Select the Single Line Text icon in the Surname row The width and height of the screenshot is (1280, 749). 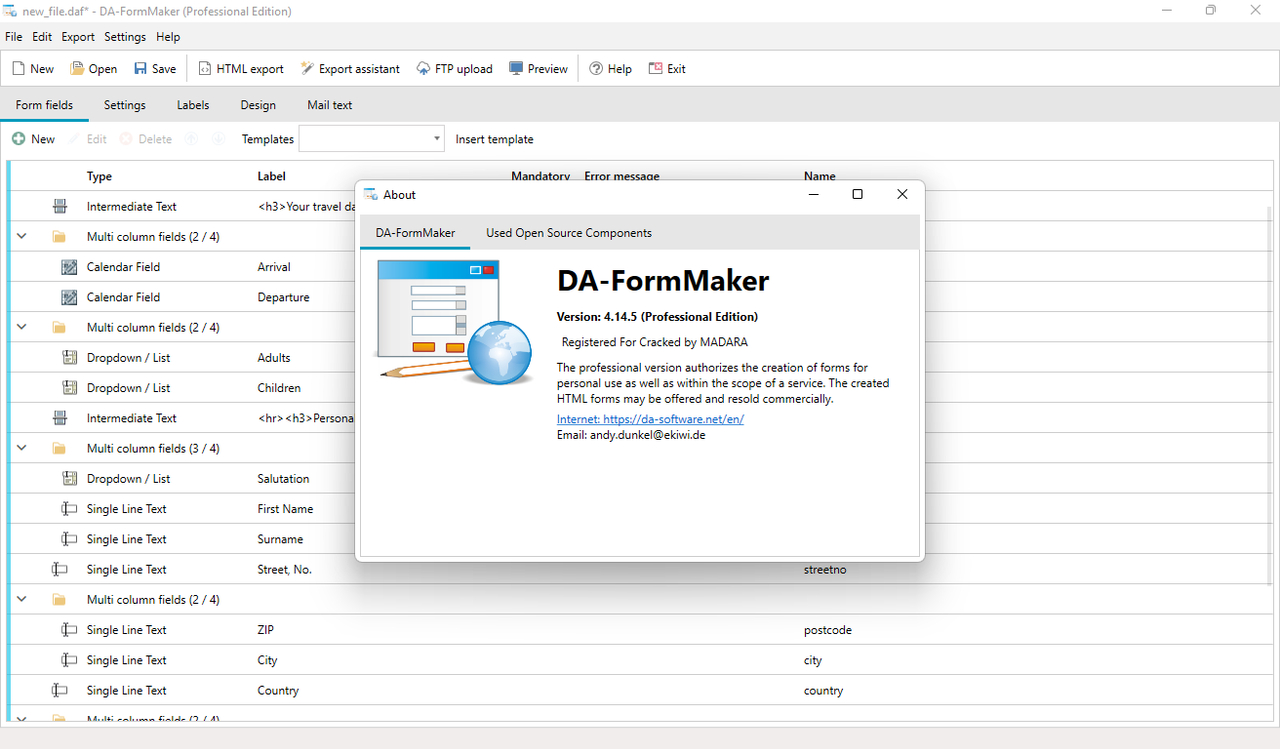pyautogui.click(x=69, y=539)
